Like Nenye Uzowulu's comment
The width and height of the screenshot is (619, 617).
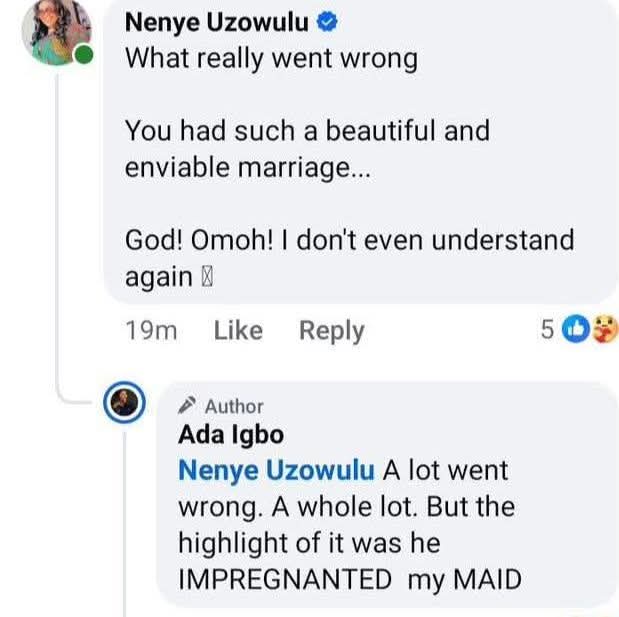tap(238, 331)
